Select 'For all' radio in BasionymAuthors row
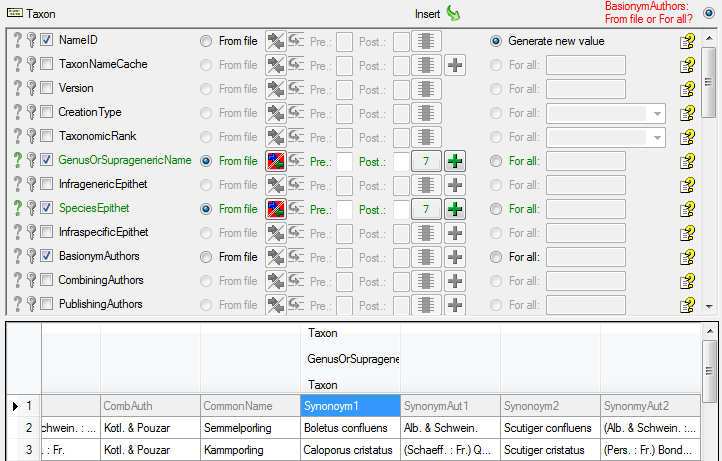 click(x=496, y=257)
